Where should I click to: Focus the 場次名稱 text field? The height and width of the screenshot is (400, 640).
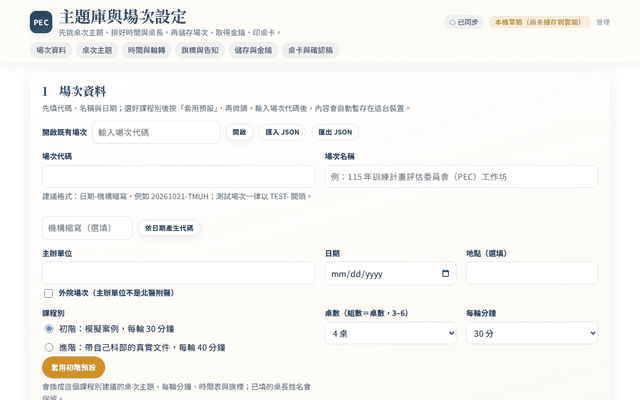point(461,177)
